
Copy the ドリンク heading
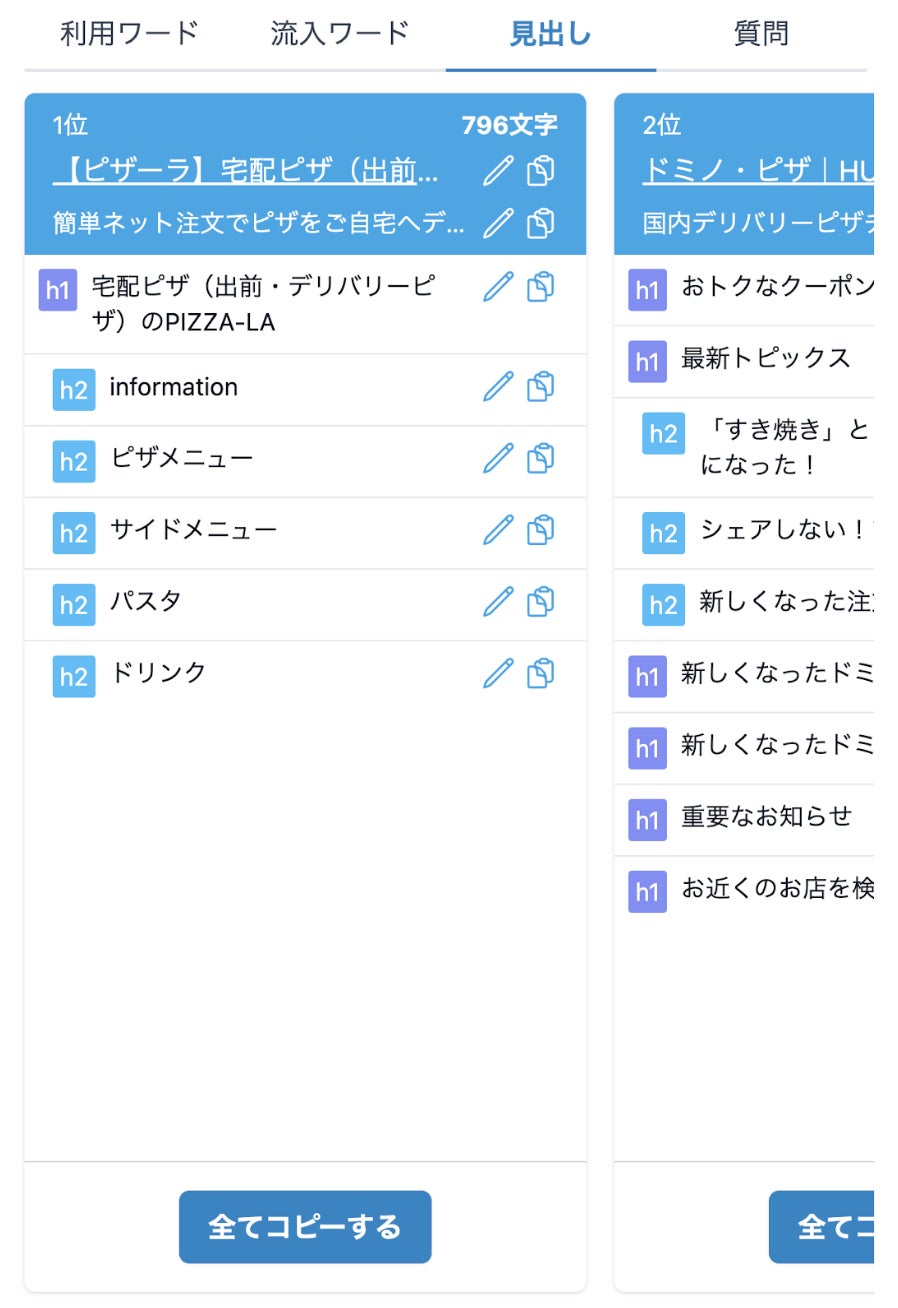click(541, 673)
